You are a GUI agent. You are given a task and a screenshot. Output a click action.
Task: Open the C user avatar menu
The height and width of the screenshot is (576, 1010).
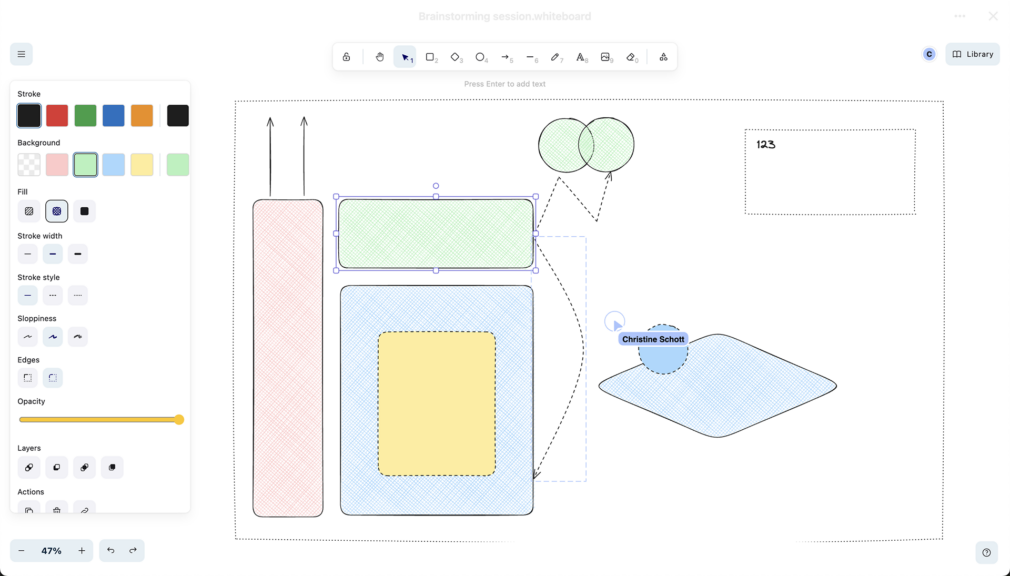pyautogui.click(x=929, y=53)
